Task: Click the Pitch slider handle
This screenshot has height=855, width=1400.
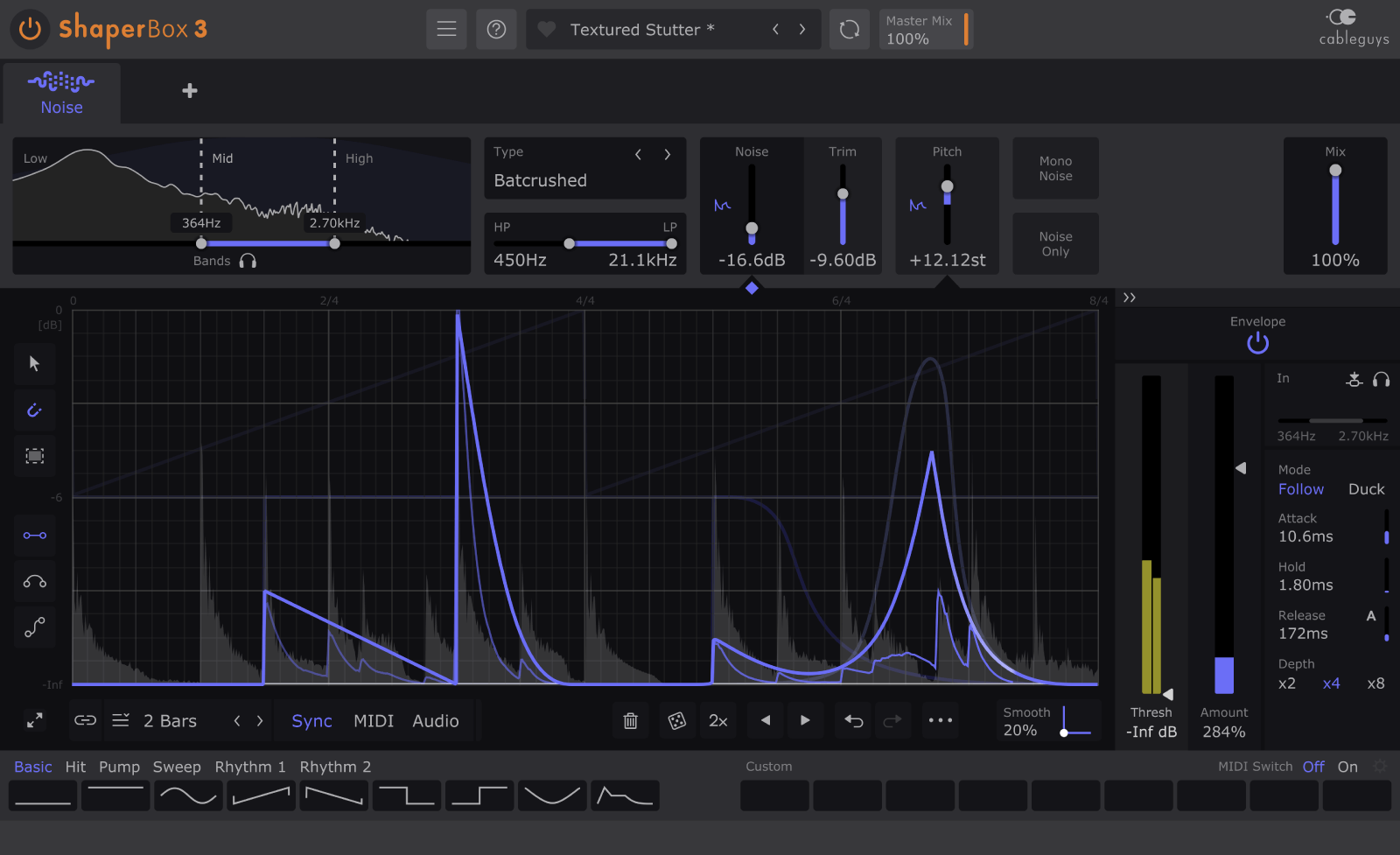Action: click(947, 186)
